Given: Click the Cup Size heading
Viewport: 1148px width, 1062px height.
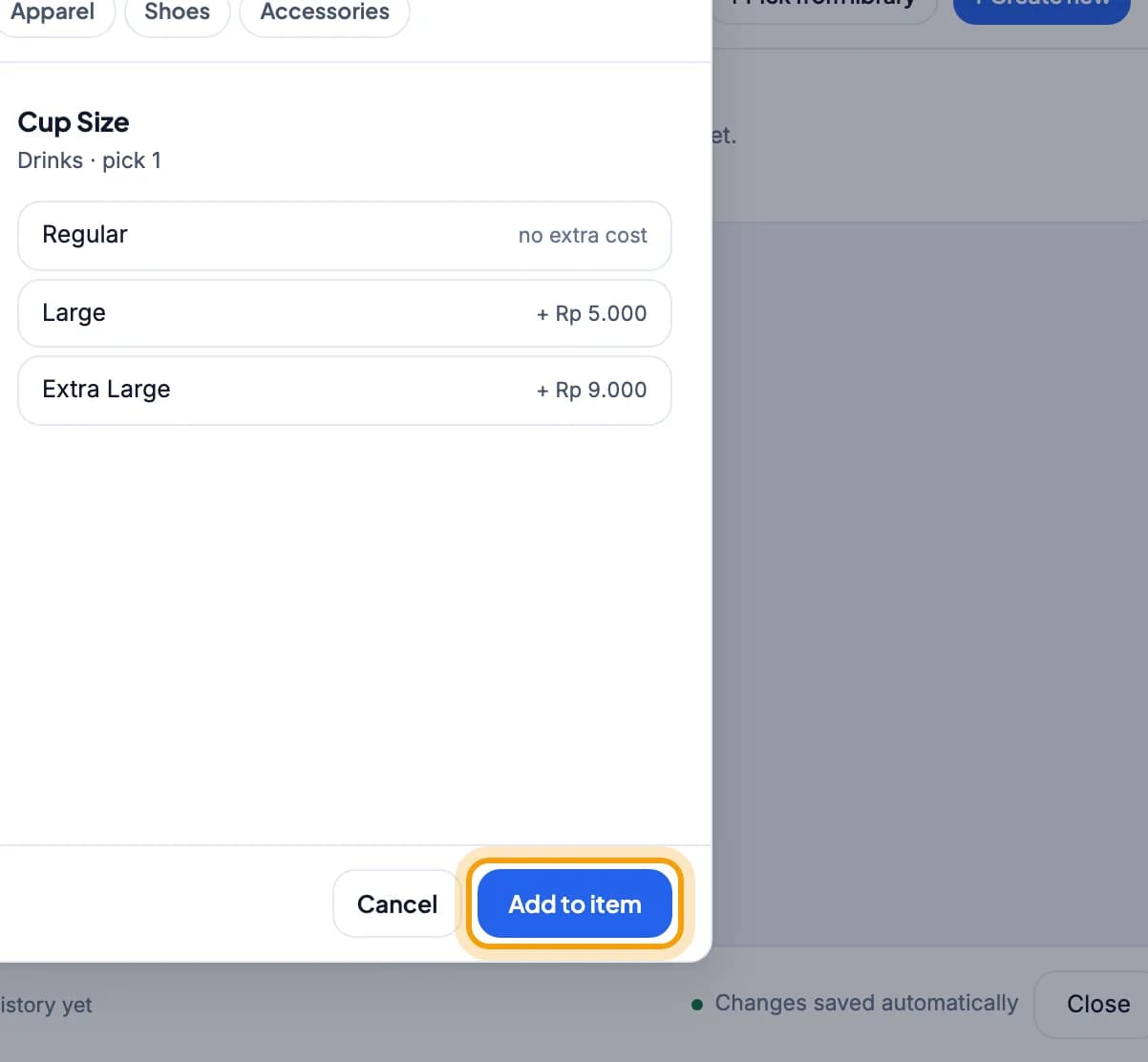Looking at the screenshot, I should 74,122.
